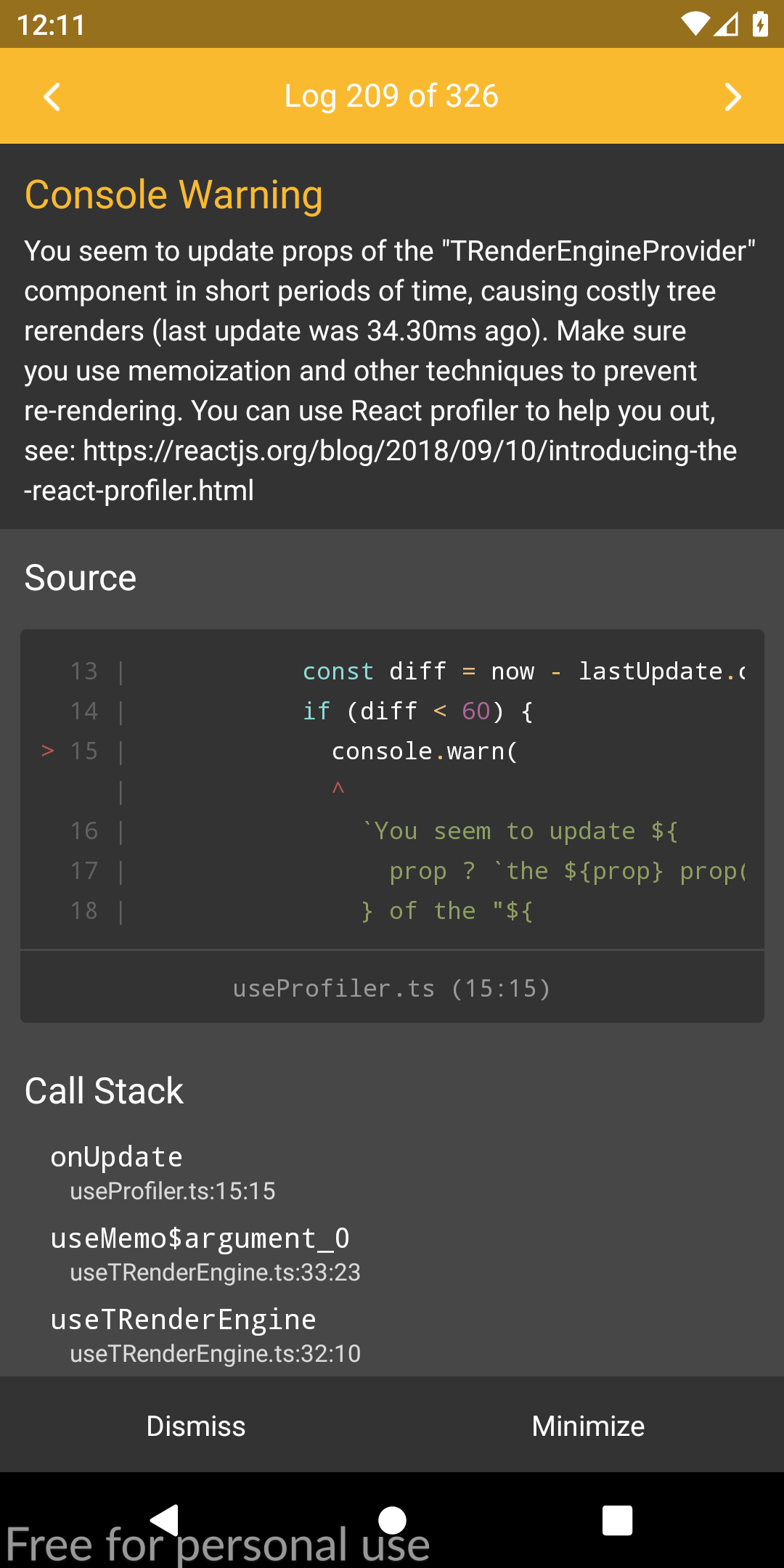Tap the cellular signal status icon
This screenshot has height=1568, width=784.
point(726,25)
